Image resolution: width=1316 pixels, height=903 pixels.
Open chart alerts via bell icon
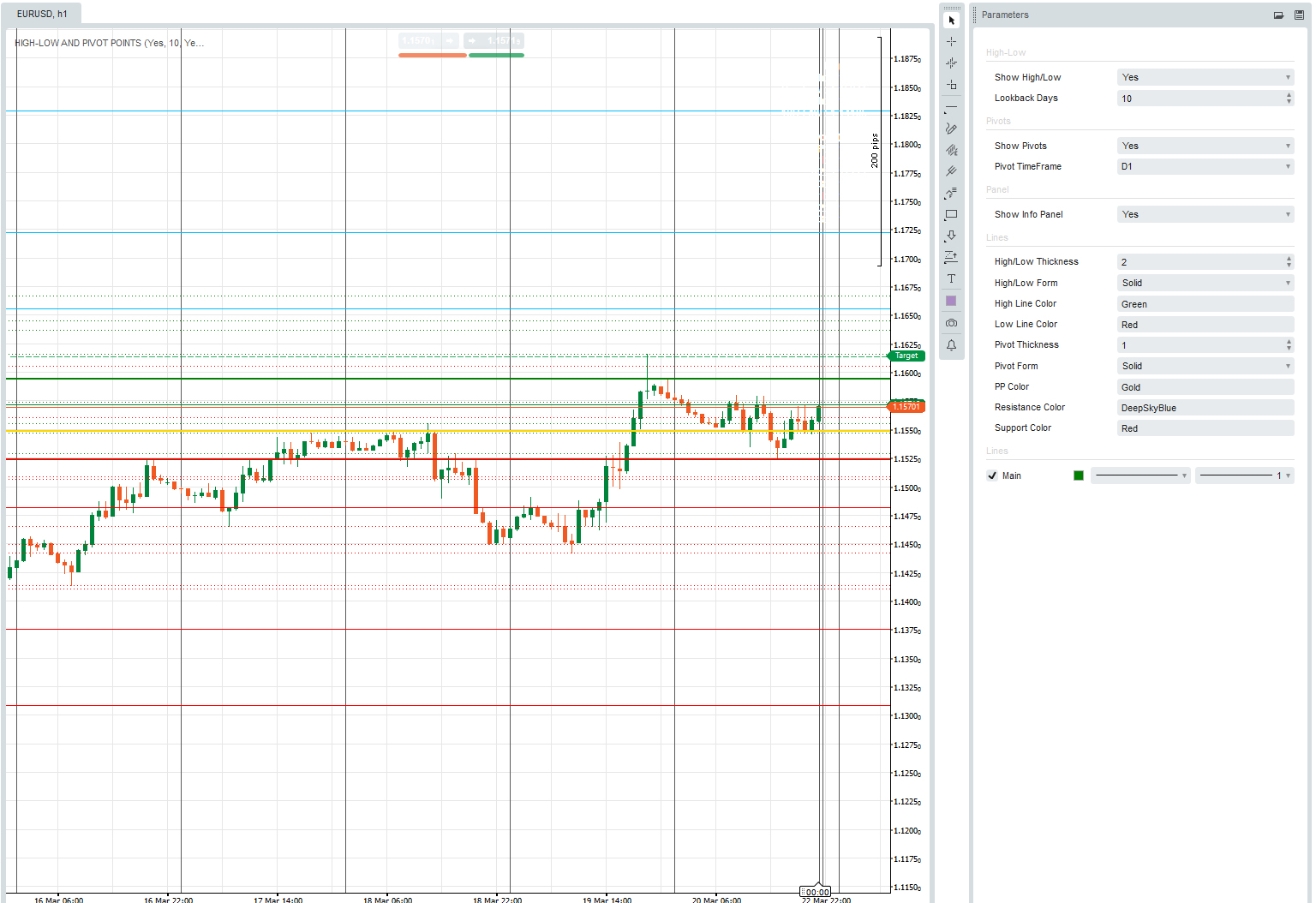pos(951,344)
